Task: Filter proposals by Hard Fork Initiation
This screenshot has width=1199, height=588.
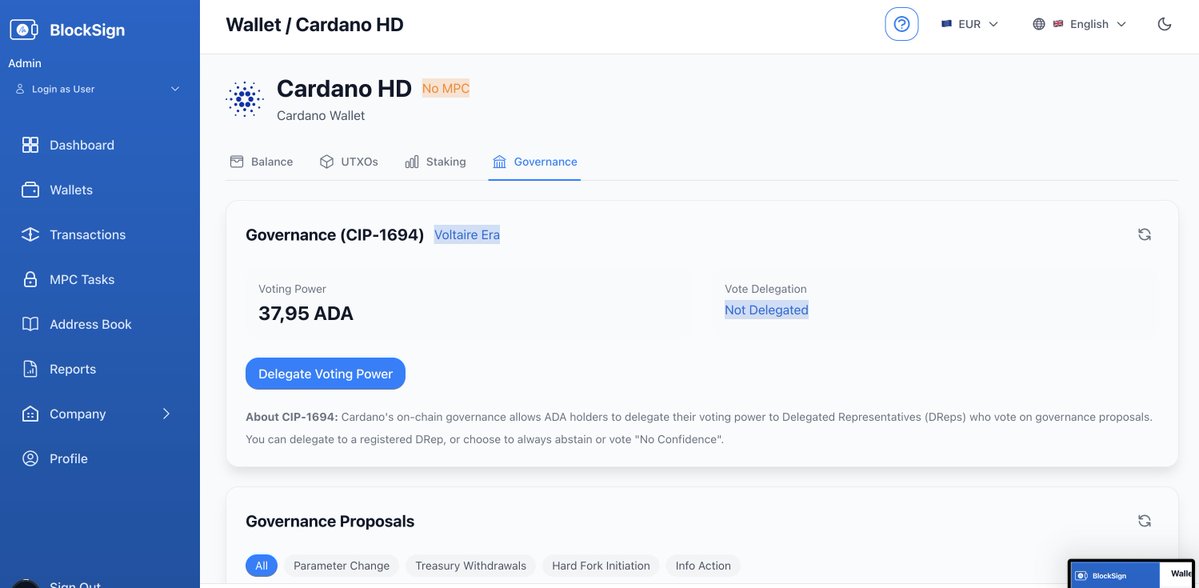Action: coord(601,566)
